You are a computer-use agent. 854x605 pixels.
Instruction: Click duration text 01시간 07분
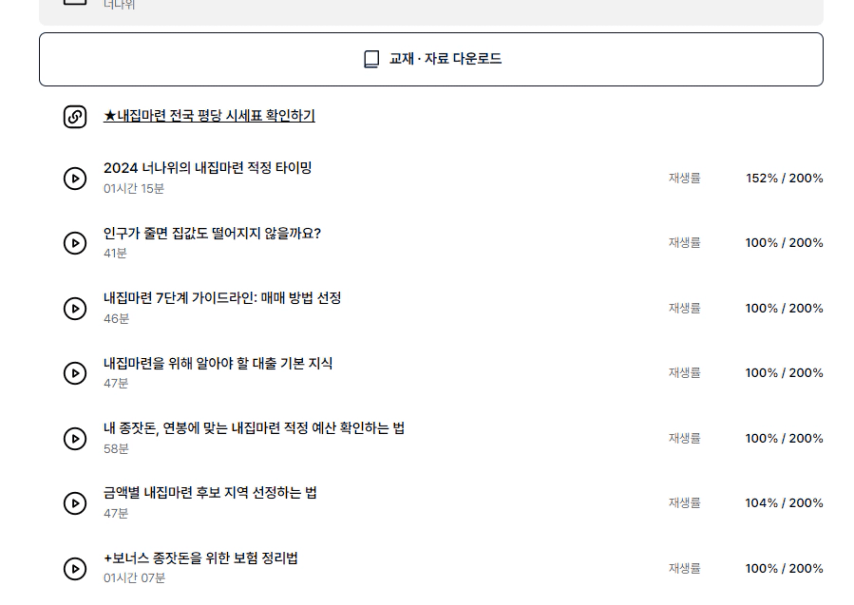pyautogui.click(x=134, y=578)
